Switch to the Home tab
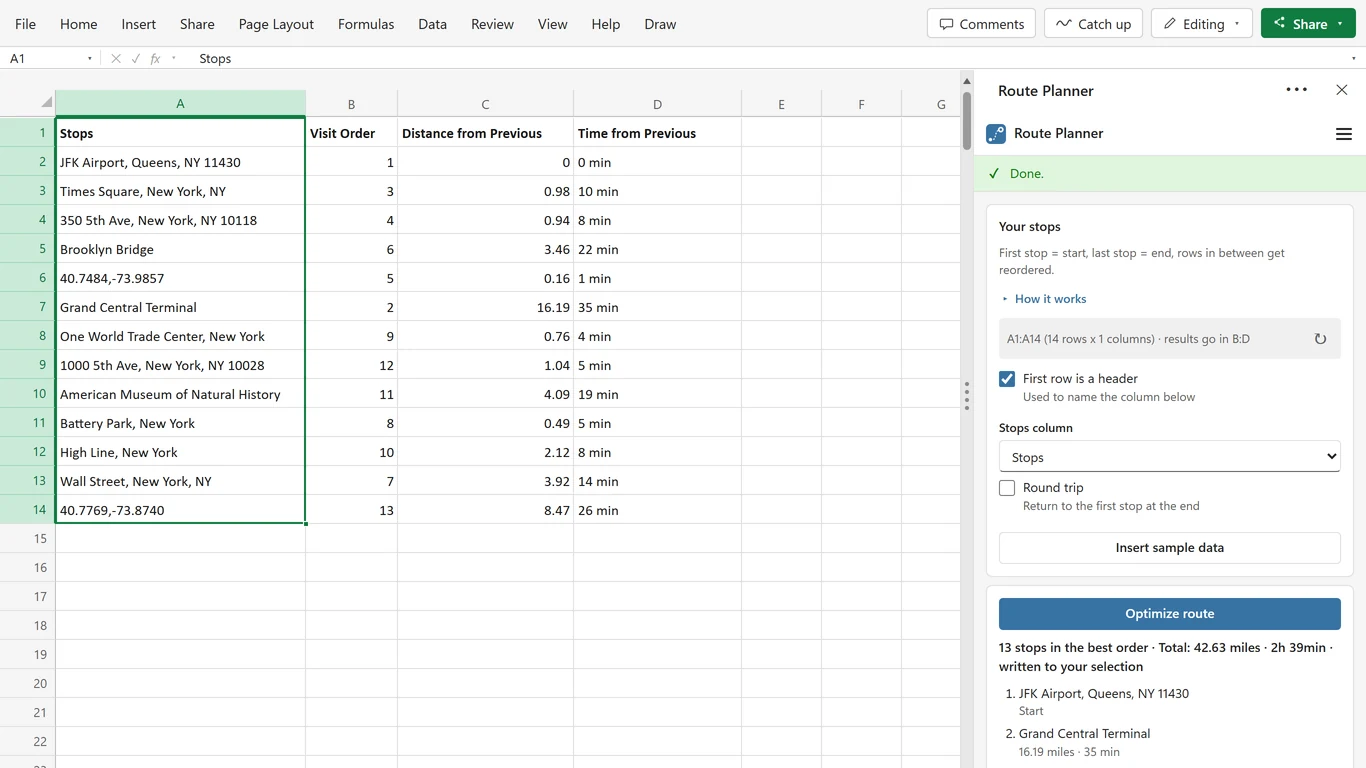This screenshot has height=768, width=1366. (x=79, y=24)
